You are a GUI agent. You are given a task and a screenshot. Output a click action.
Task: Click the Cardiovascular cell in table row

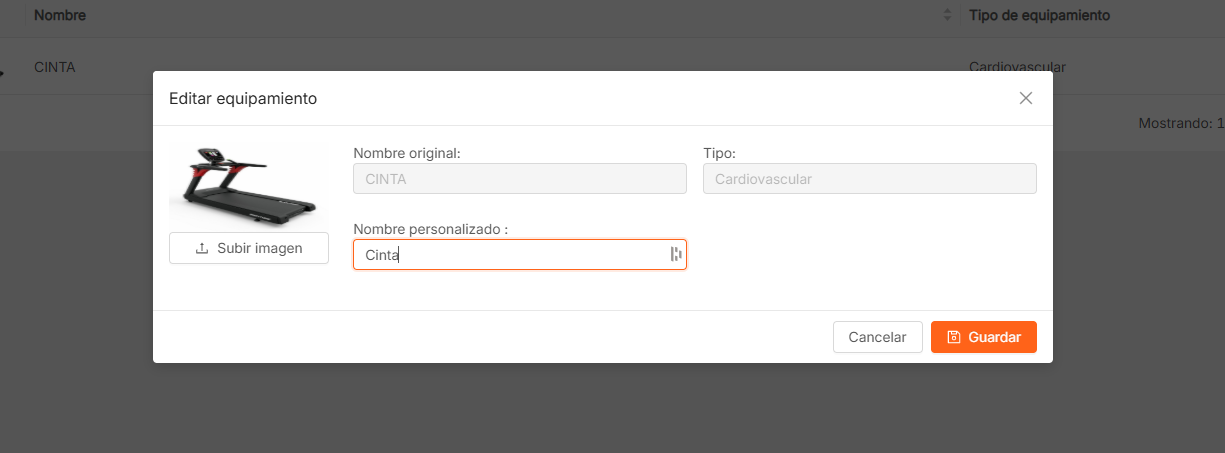pyautogui.click(x=1017, y=67)
